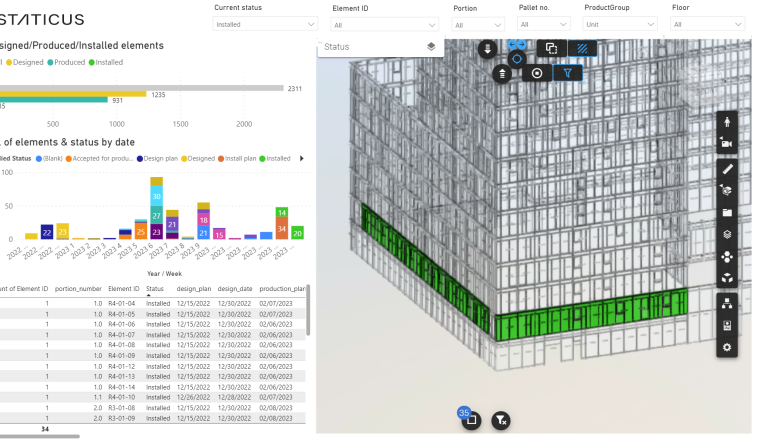Screen dimensions: 760x440
Task: Expand the Floor filter dropdown
Action: click(x=707, y=24)
